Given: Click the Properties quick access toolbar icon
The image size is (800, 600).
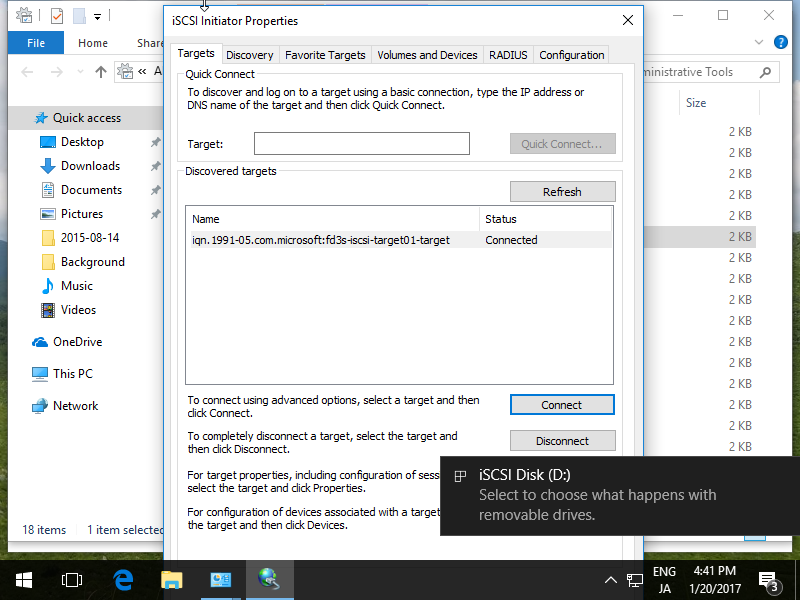Looking at the screenshot, I should tap(57, 16).
